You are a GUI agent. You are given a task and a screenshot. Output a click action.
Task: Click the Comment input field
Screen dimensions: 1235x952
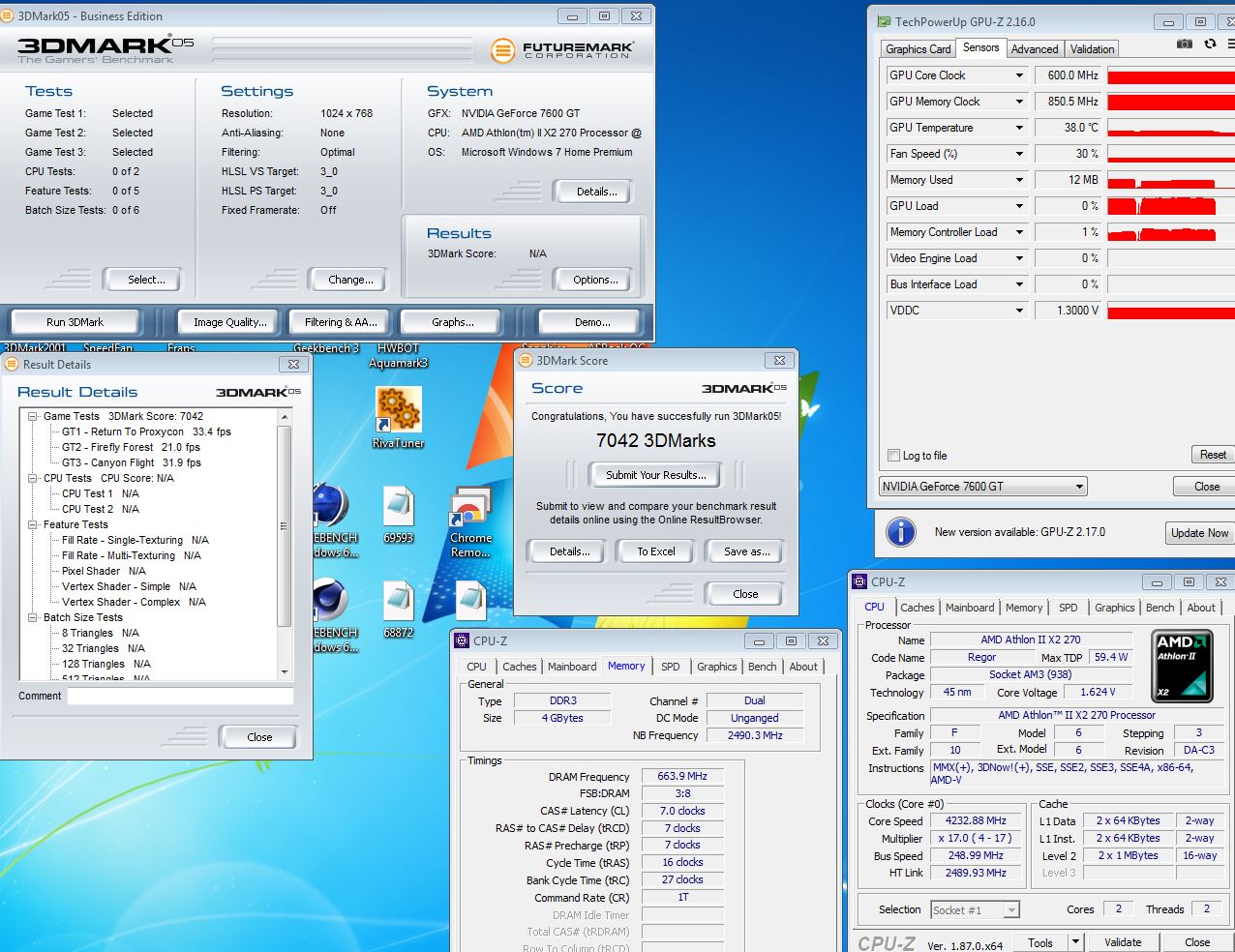180,697
